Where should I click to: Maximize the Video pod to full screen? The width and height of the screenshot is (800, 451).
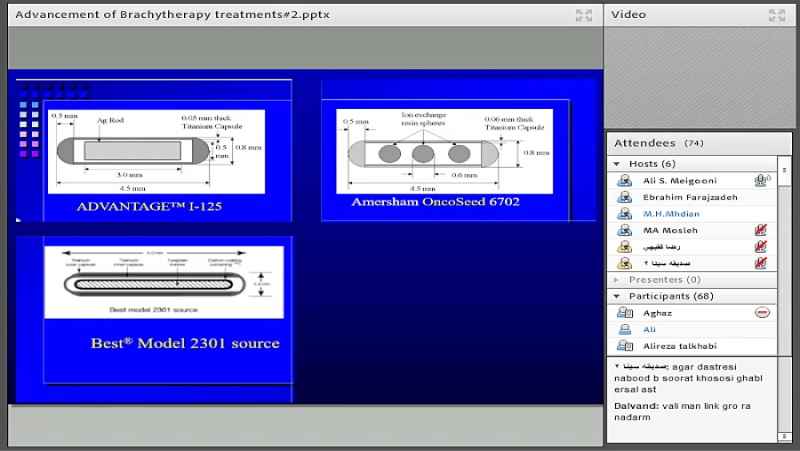click(776, 15)
